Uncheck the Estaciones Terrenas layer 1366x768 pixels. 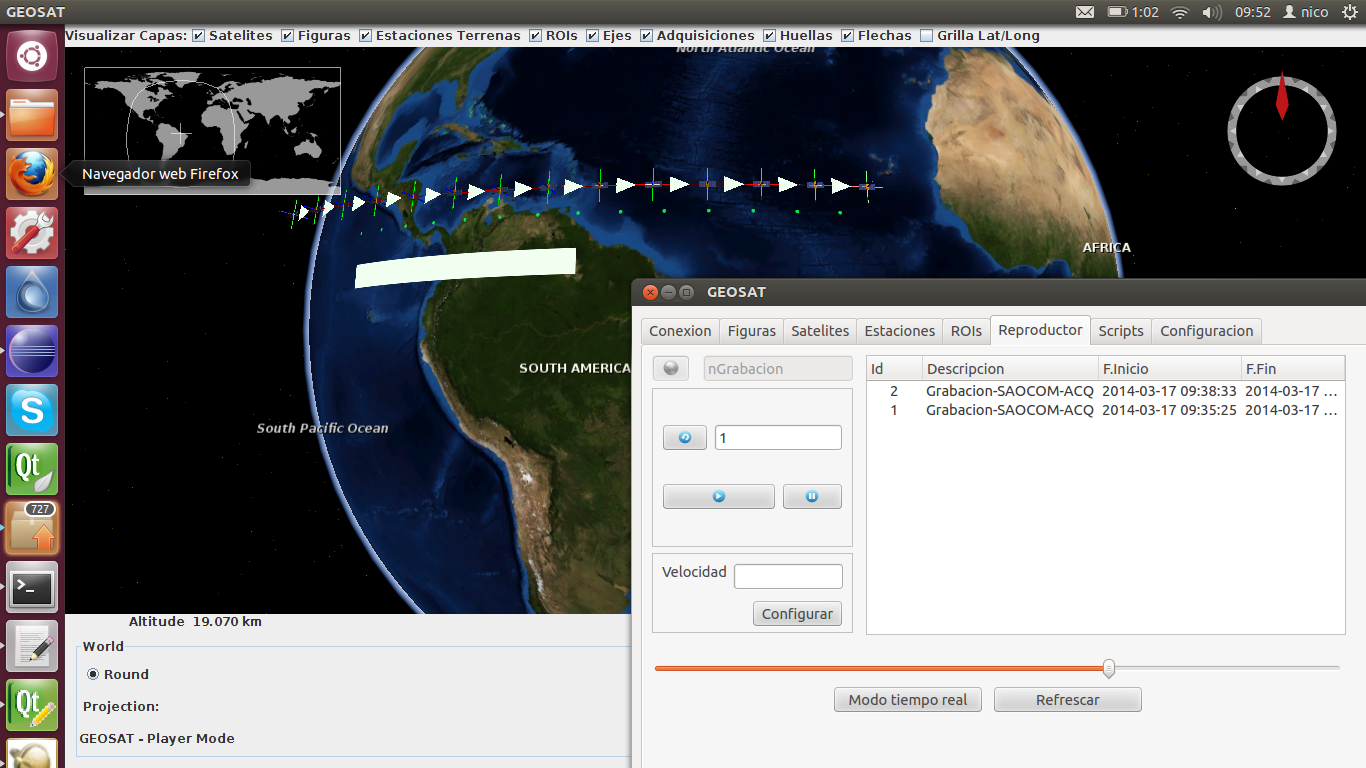click(x=366, y=36)
